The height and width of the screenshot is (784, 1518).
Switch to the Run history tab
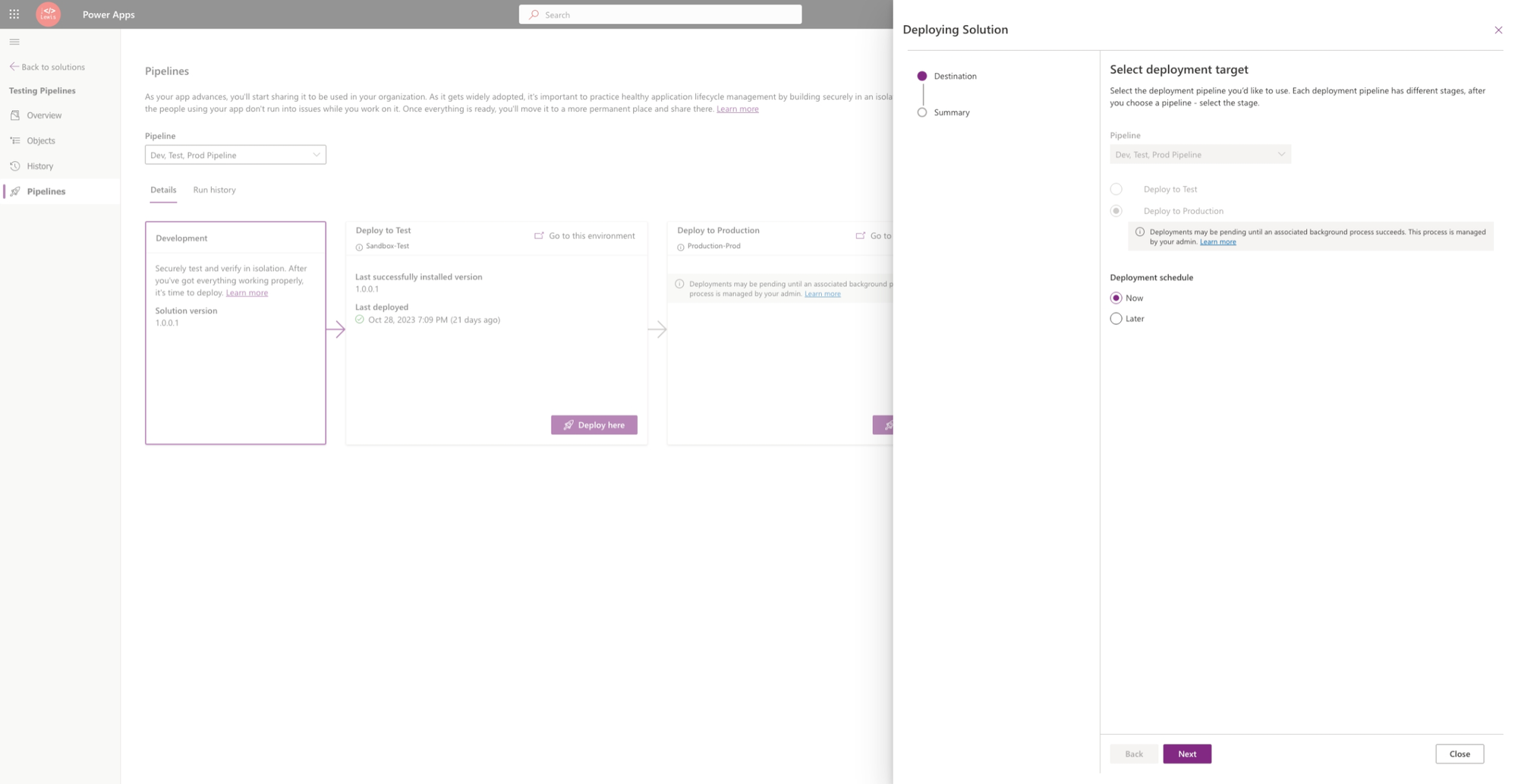click(x=214, y=190)
